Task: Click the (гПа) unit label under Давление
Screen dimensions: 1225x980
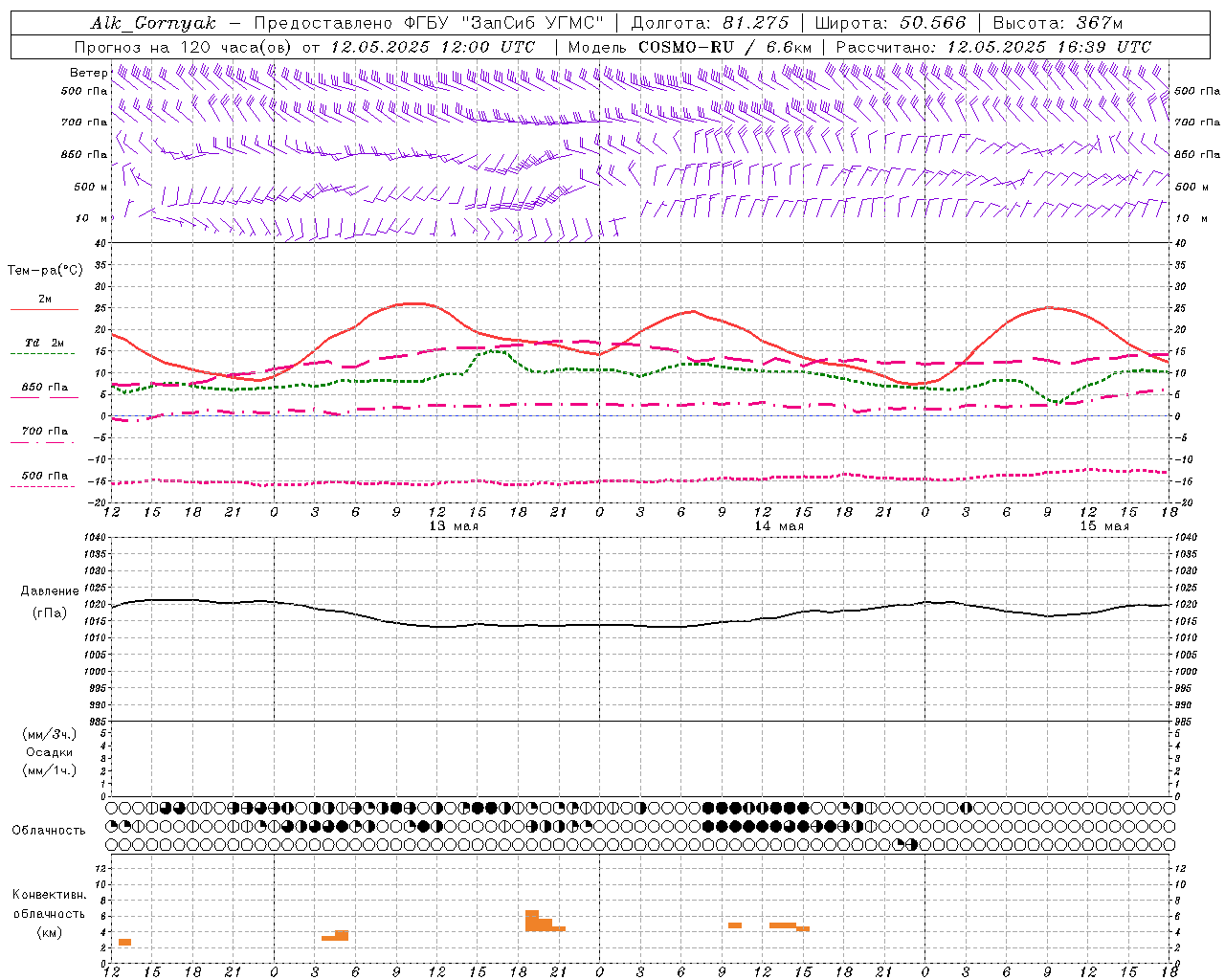Action: click(x=50, y=612)
